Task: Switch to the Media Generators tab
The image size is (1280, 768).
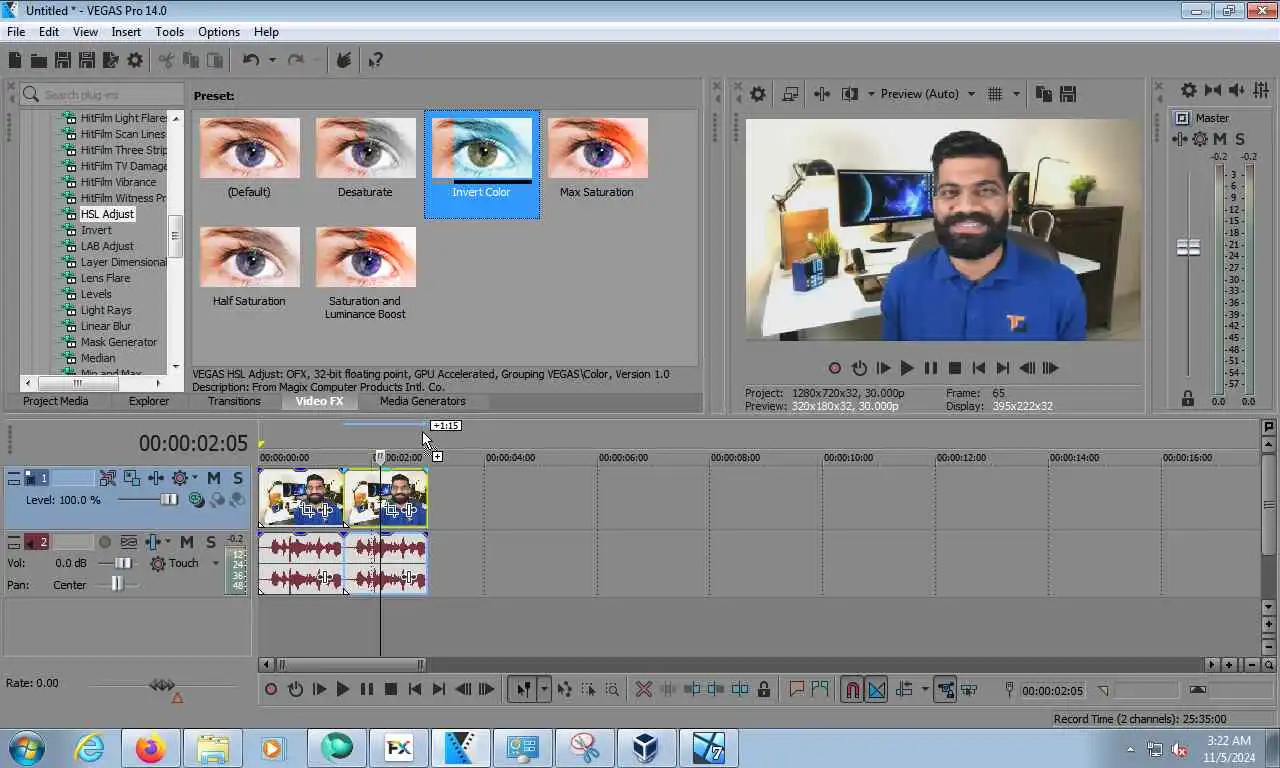Action: pos(422,401)
